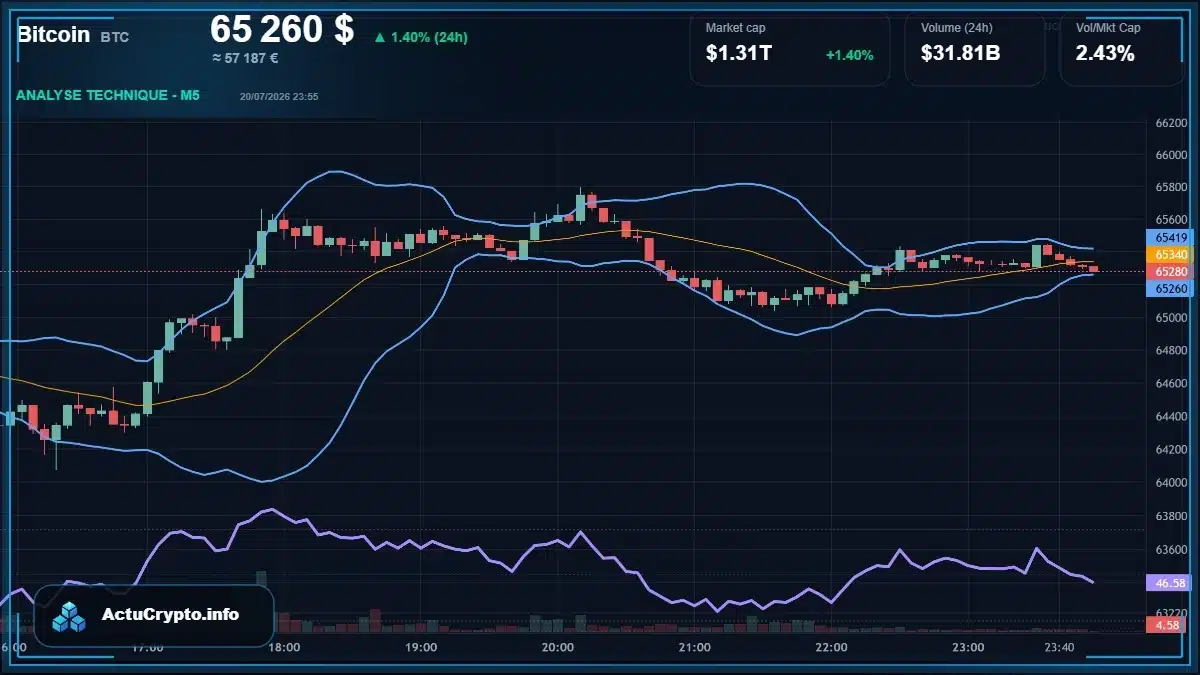The image size is (1200, 675).
Task: Click the 18:00 time axis label
Action: pos(284,647)
